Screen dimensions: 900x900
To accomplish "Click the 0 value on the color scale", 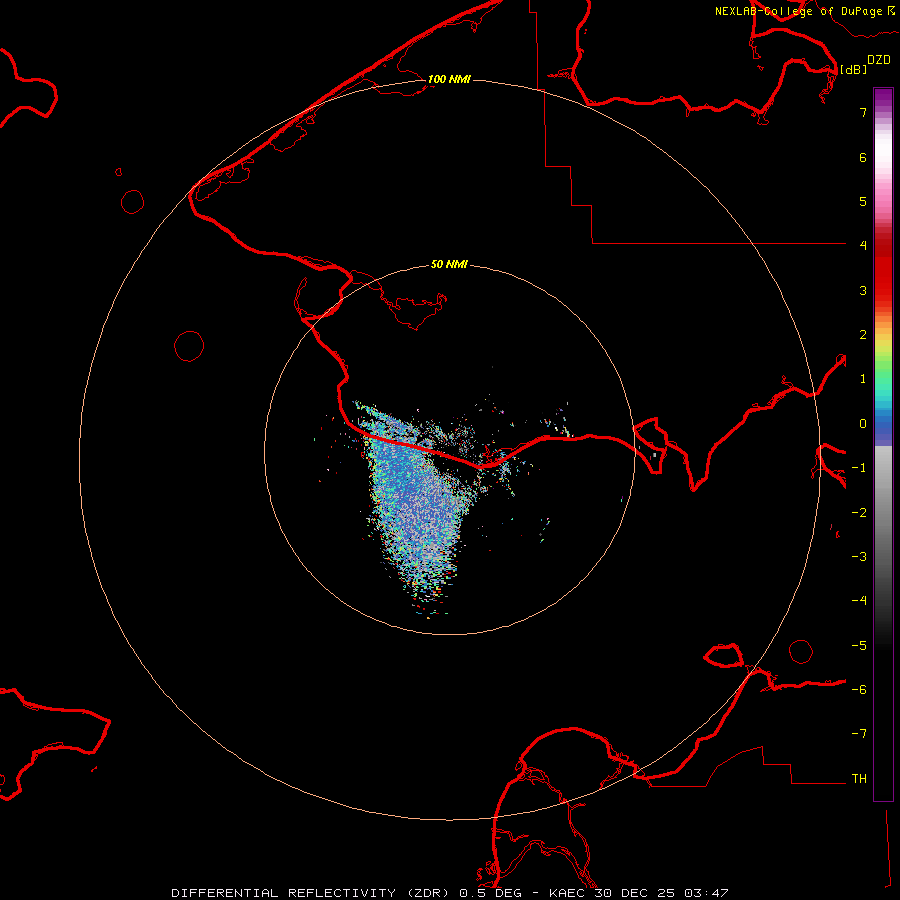I will point(863,424).
